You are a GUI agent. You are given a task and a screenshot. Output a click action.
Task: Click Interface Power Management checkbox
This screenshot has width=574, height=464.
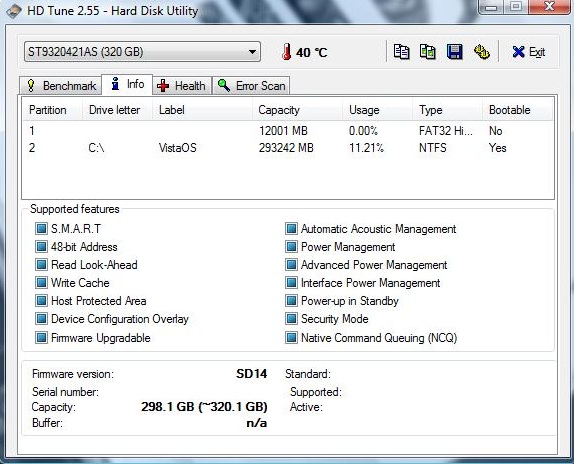[x=291, y=282]
